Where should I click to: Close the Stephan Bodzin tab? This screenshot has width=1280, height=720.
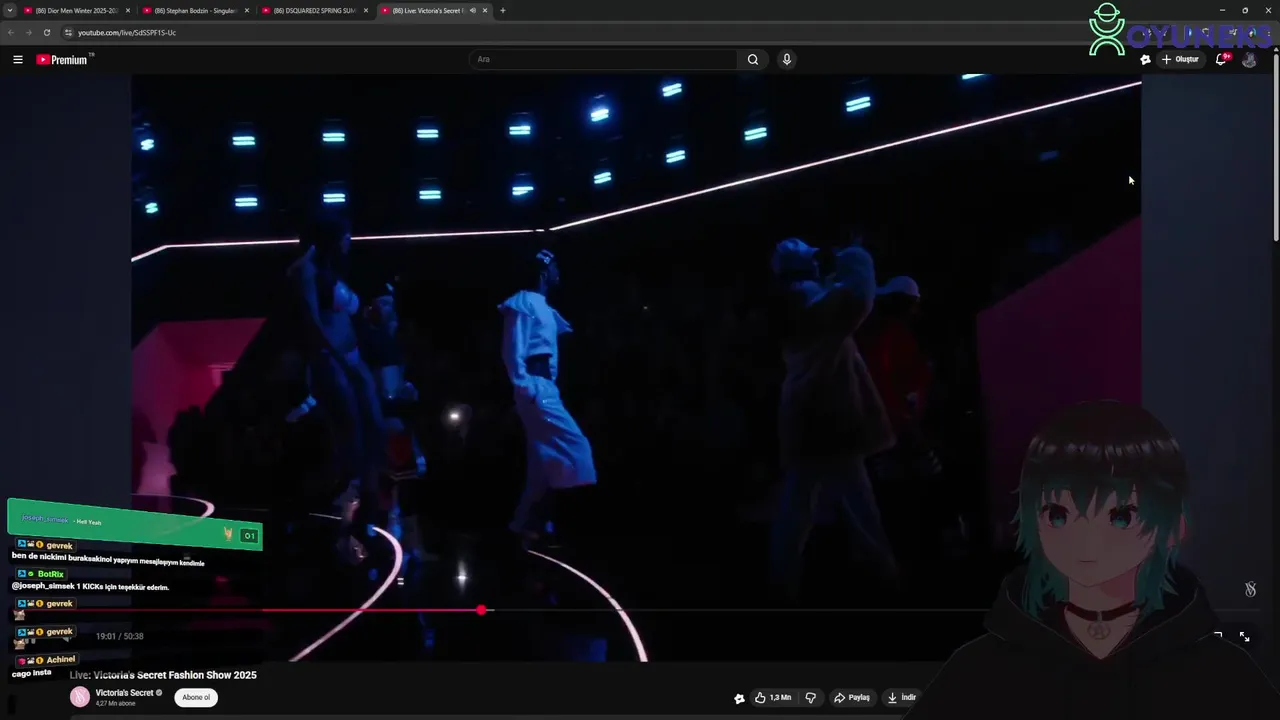(247, 11)
